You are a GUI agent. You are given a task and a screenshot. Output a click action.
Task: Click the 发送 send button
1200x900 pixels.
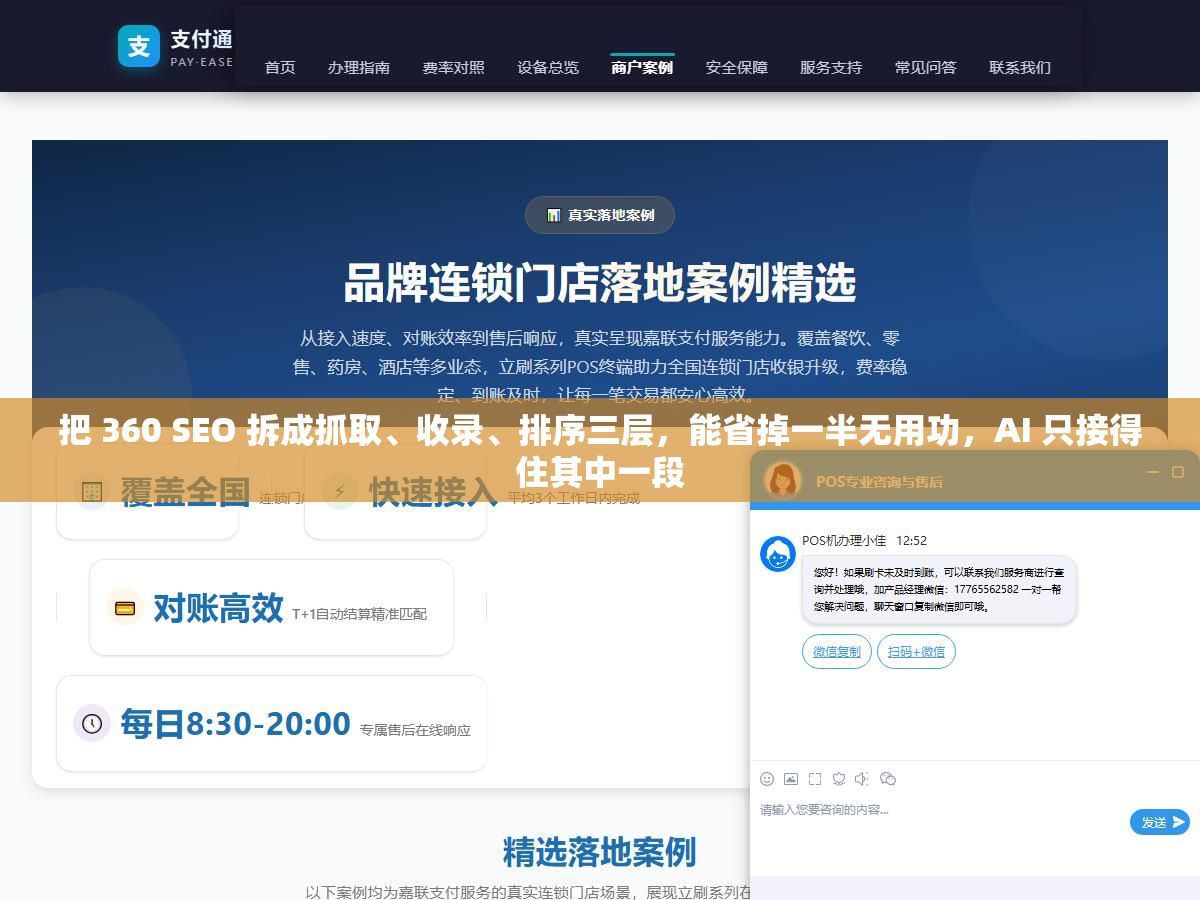[x=1160, y=822]
